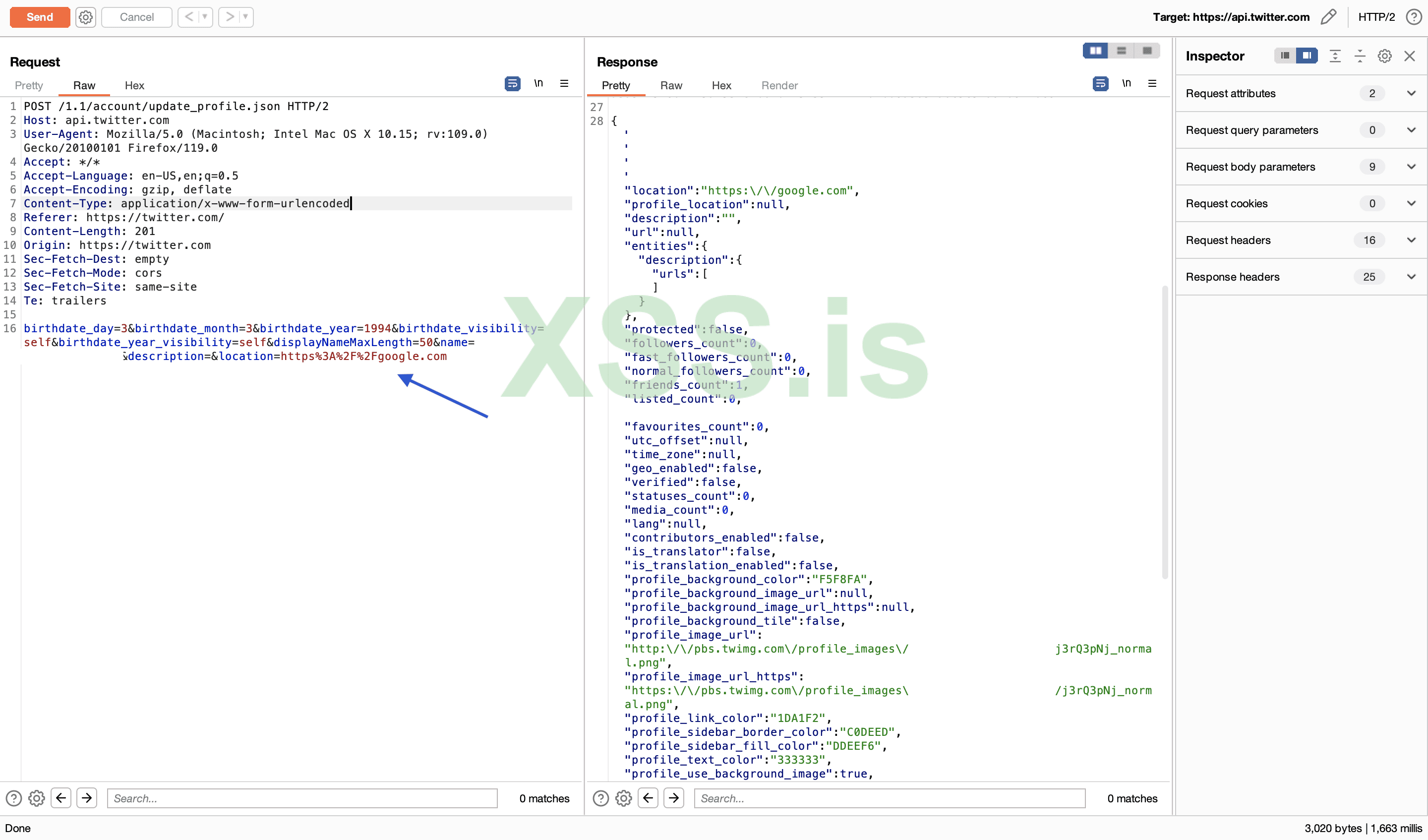Click Inspector collapse all sections icon
Viewport: 1428px width, 840px height.
(x=1360, y=56)
